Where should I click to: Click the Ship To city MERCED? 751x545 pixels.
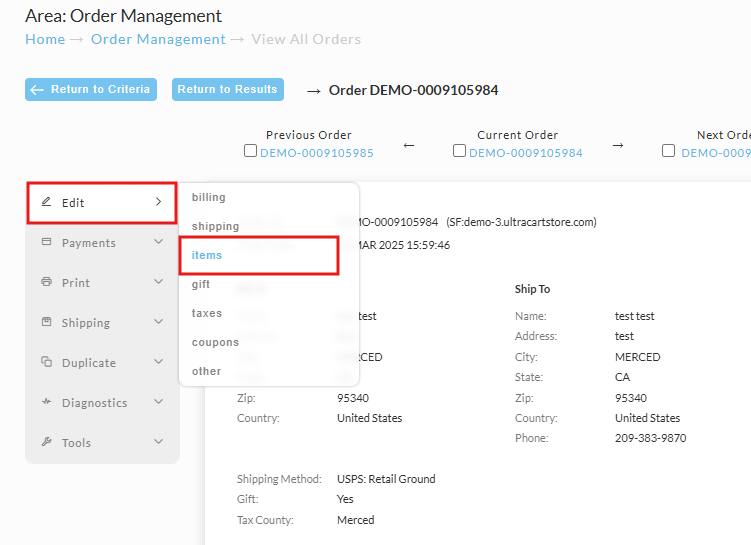(x=637, y=357)
